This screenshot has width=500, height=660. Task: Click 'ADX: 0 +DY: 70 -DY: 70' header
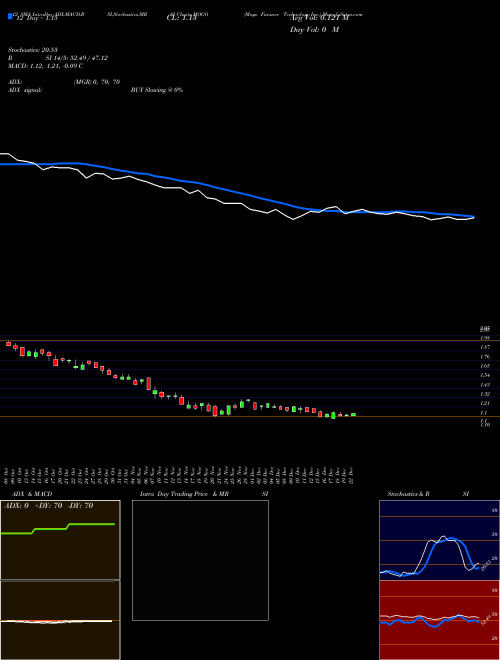tap(48, 506)
